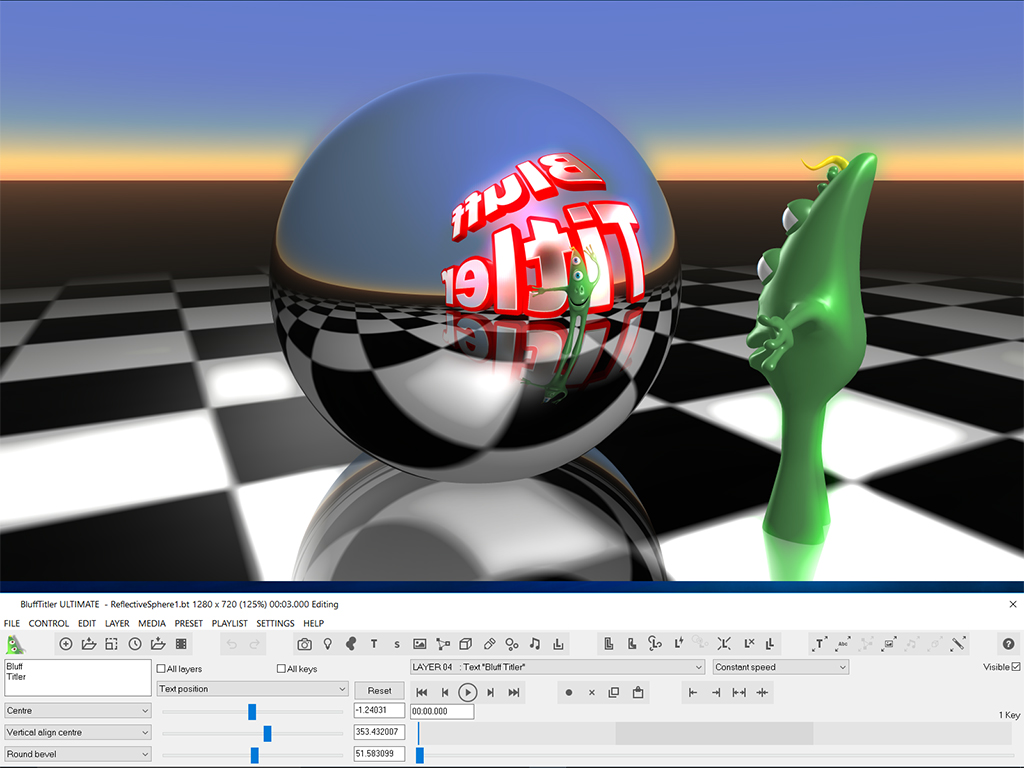Screen dimensions: 1024x768
Task: Click the Reset button
Action: pyautogui.click(x=379, y=690)
